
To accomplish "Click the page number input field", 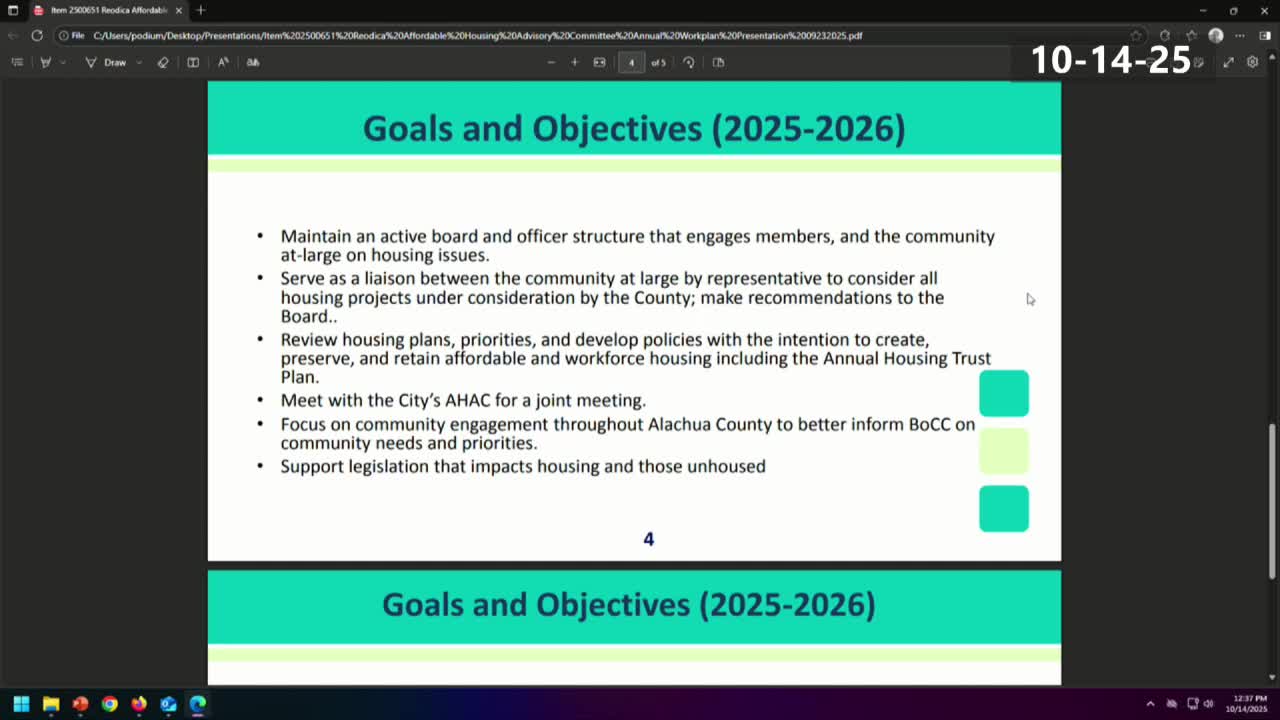I will tap(631, 62).
